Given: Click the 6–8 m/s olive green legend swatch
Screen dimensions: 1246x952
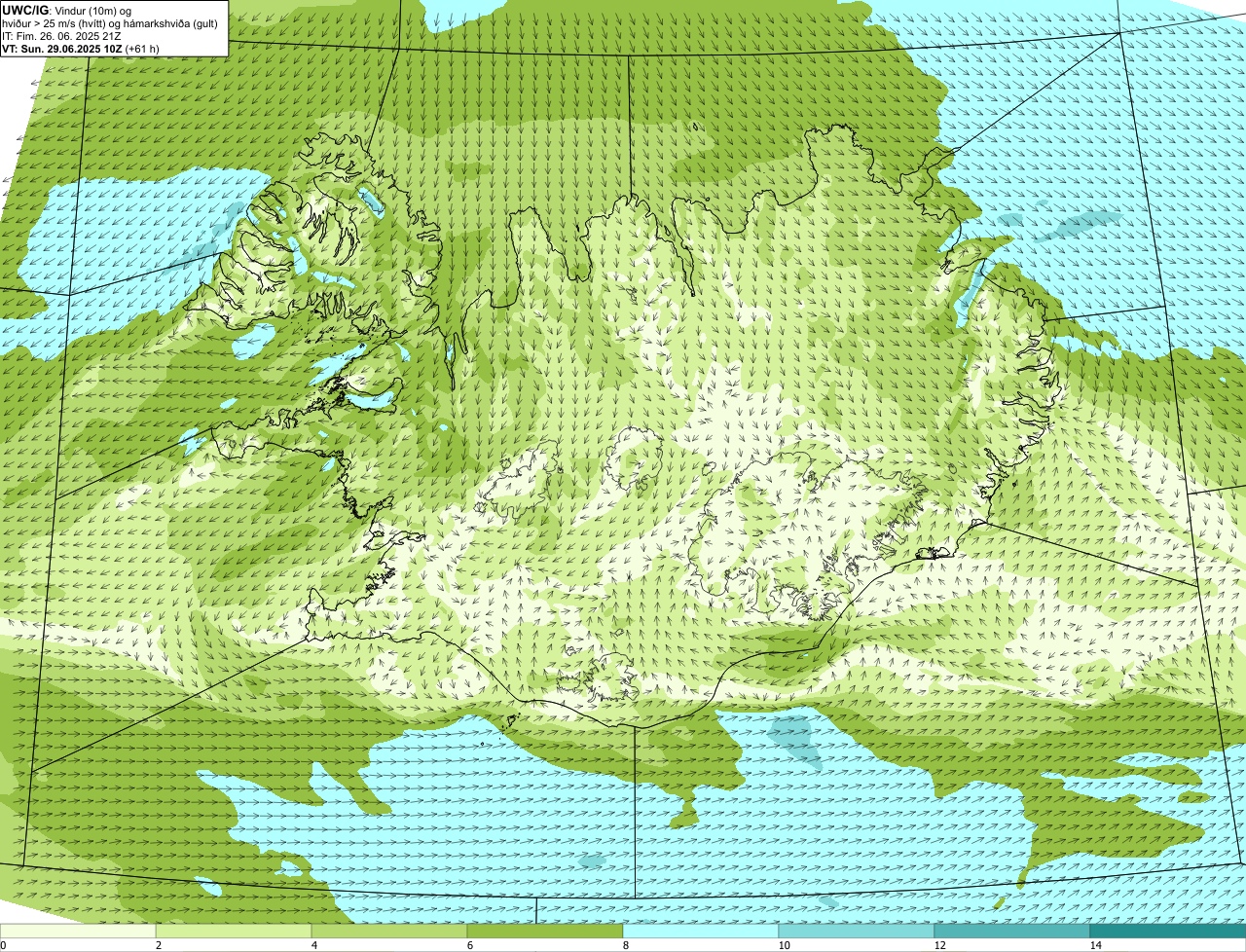Looking at the screenshot, I should coord(545,931).
